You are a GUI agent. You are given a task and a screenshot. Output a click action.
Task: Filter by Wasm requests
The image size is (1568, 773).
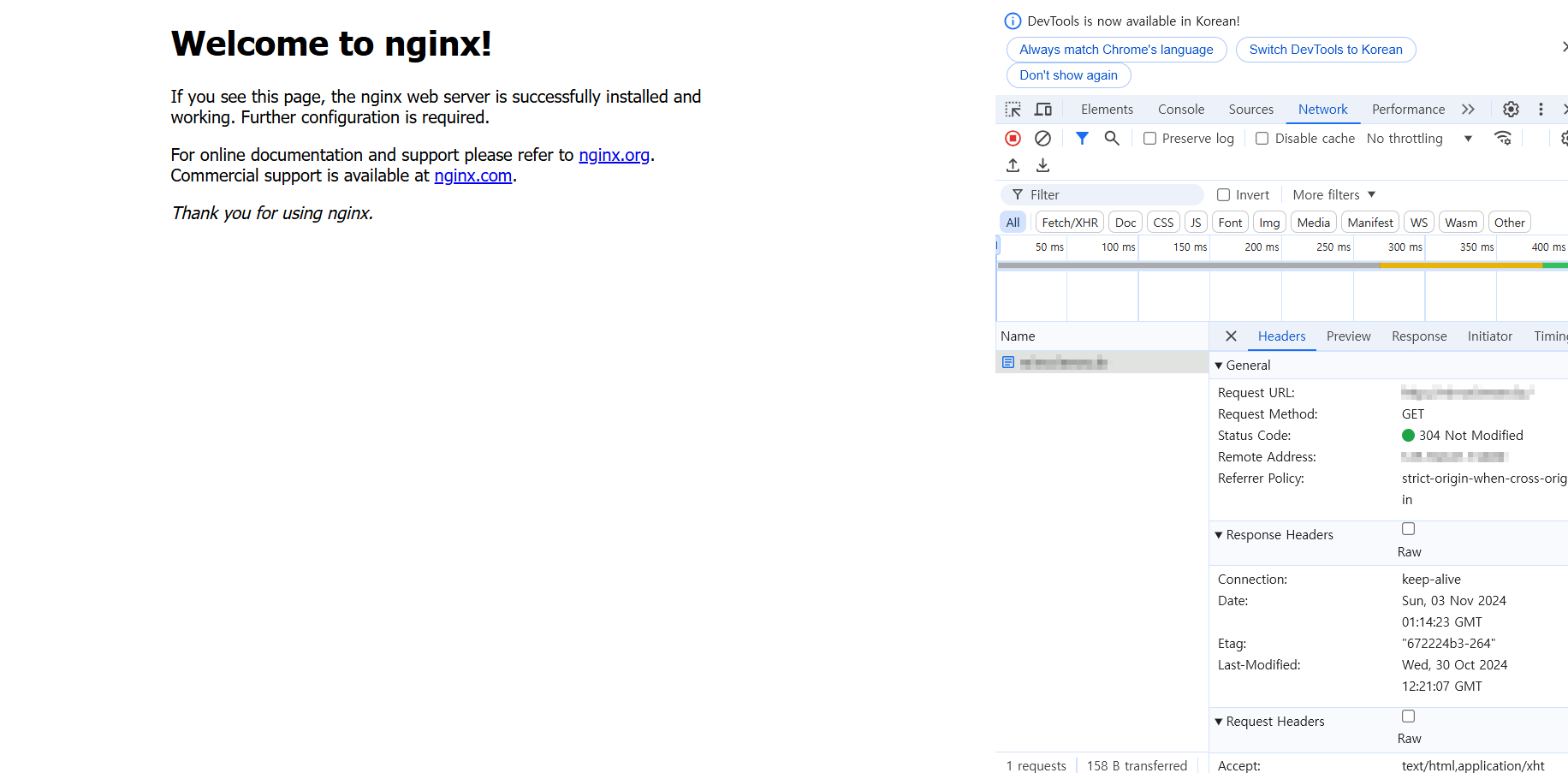tap(1461, 223)
